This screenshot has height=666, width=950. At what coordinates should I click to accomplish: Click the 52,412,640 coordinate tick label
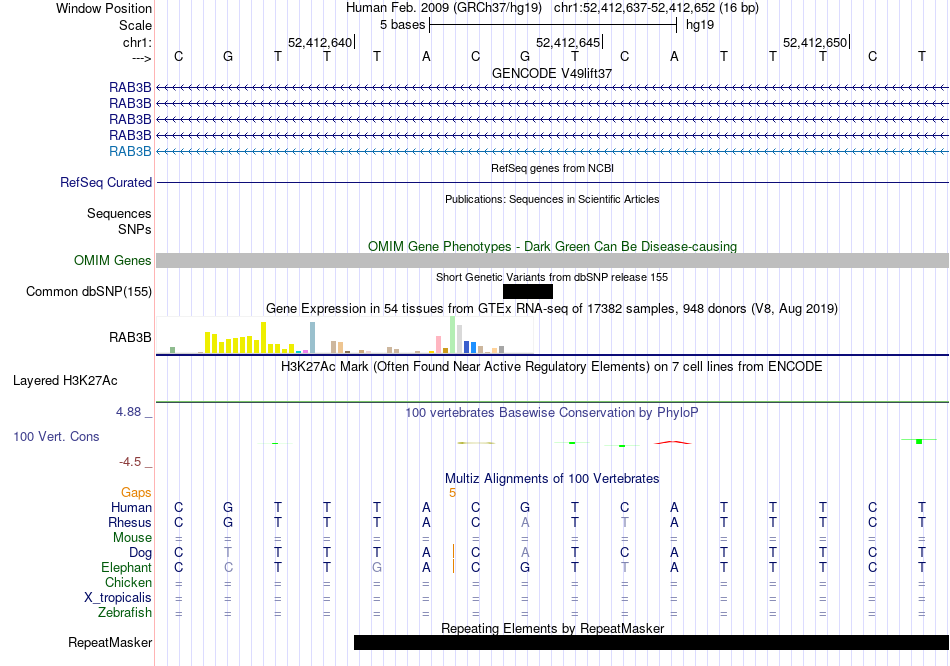click(x=319, y=42)
